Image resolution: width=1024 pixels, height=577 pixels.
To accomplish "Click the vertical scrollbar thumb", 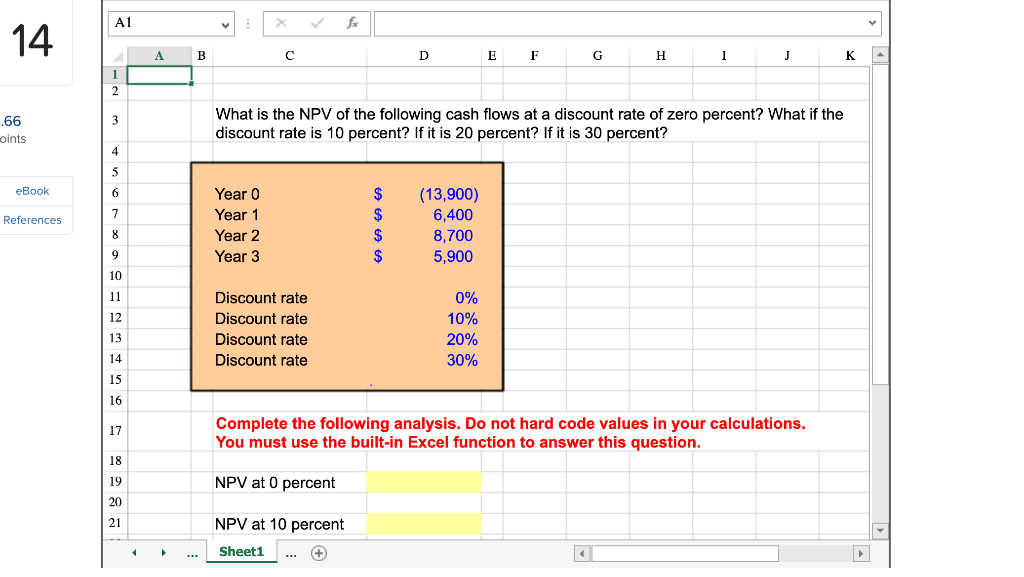I will pyautogui.click(x=880, y=224).
